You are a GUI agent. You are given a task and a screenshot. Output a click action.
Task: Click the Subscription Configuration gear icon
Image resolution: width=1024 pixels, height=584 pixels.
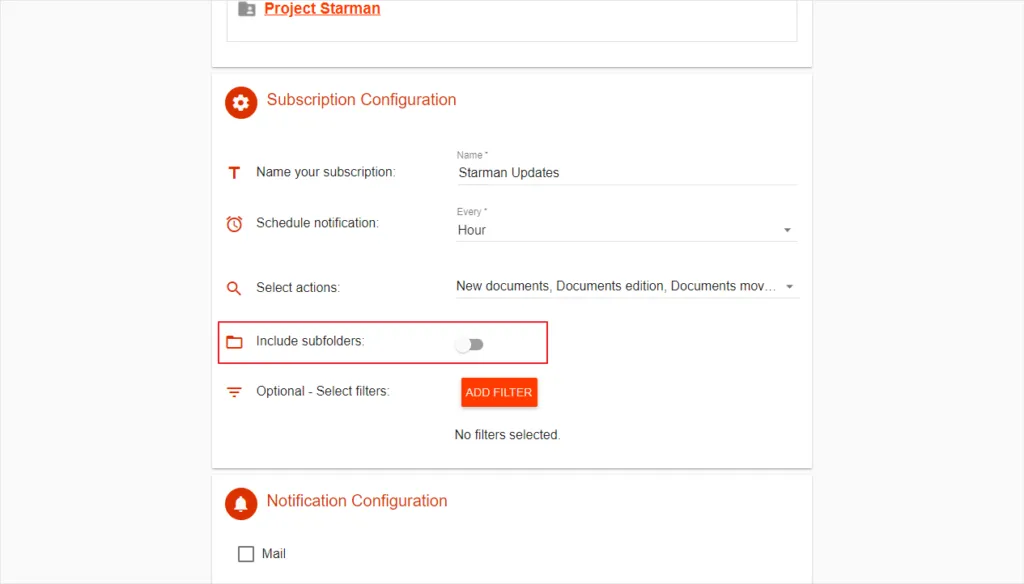[x=241, y=103]
